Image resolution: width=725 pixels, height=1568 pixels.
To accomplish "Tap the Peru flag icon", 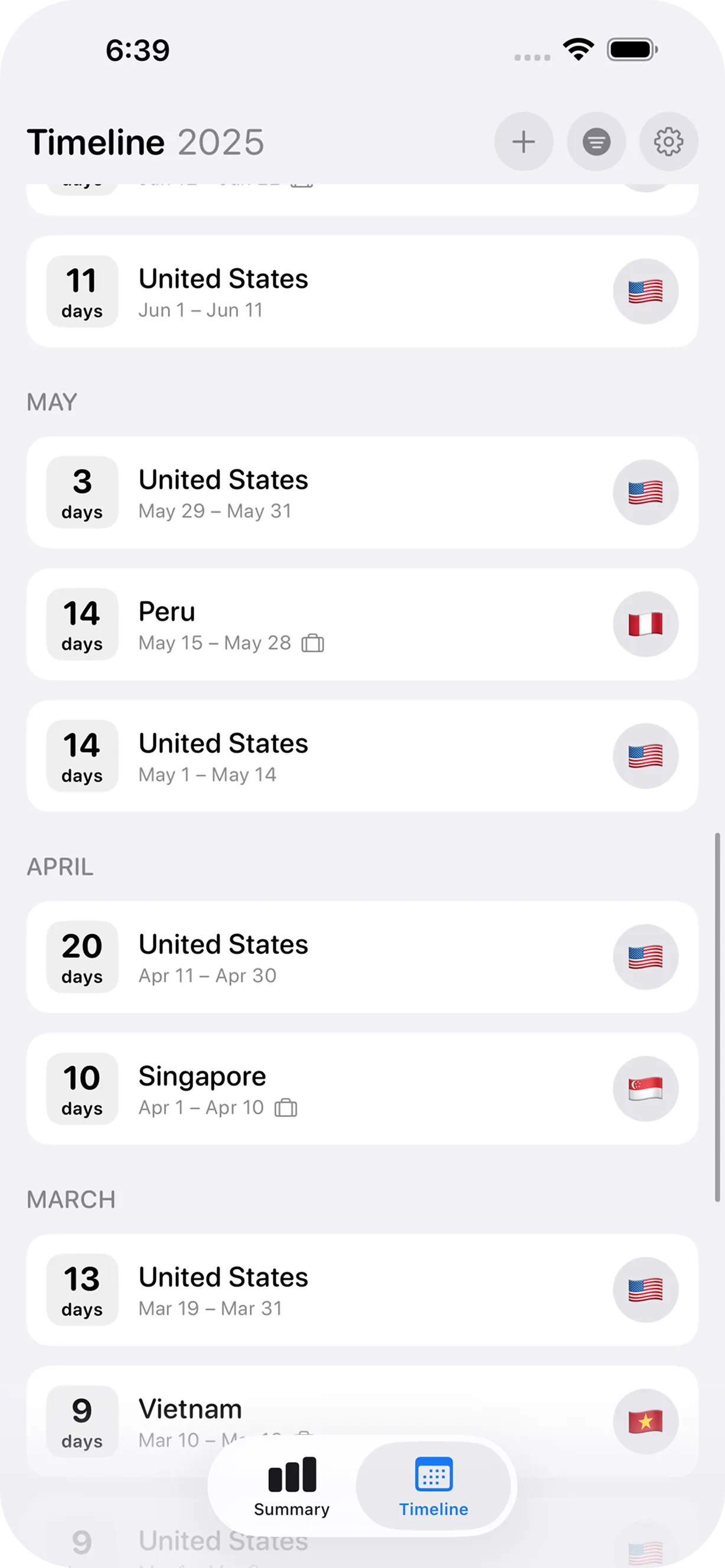I will 645,624.
